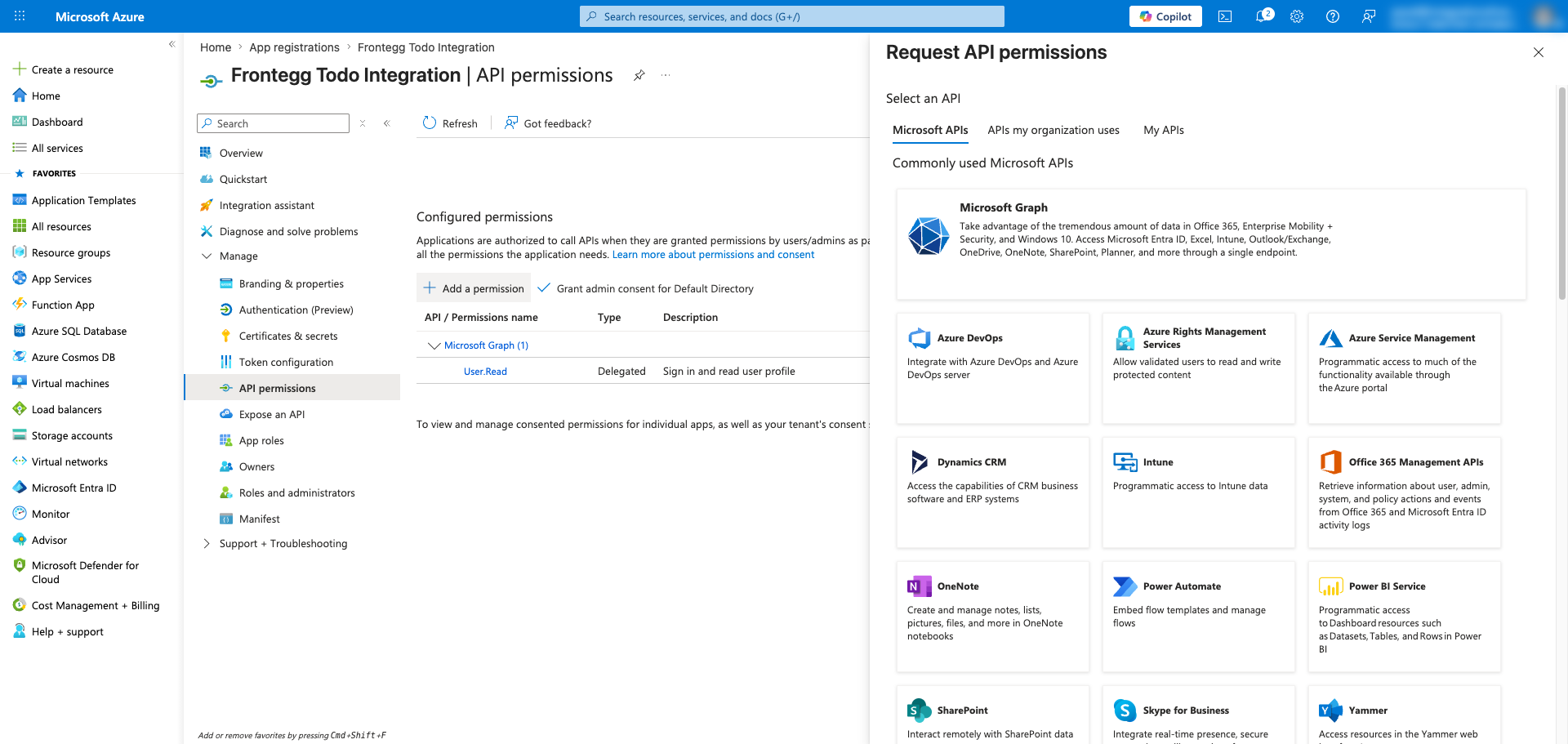Choose Azure Service Management card
The height and width of the screenshot is (744, 1568).
(1405, 368)
